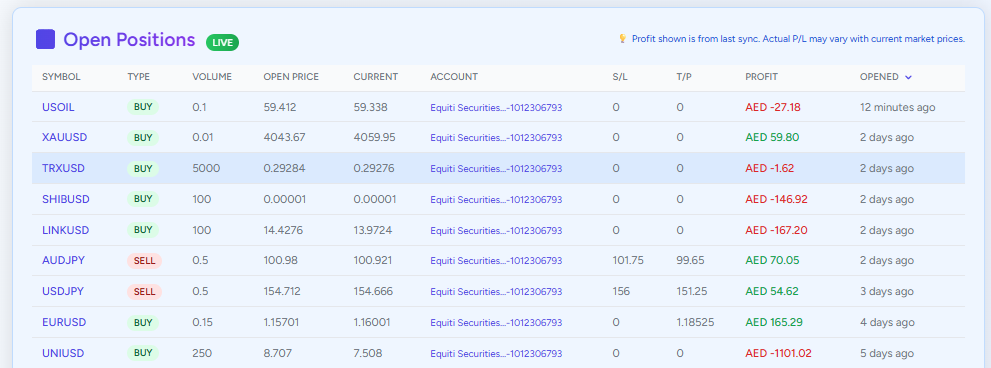Click the BUY badge in USOIL row
The width and height of the screenshot is (991, 368).
click(143, 107)
